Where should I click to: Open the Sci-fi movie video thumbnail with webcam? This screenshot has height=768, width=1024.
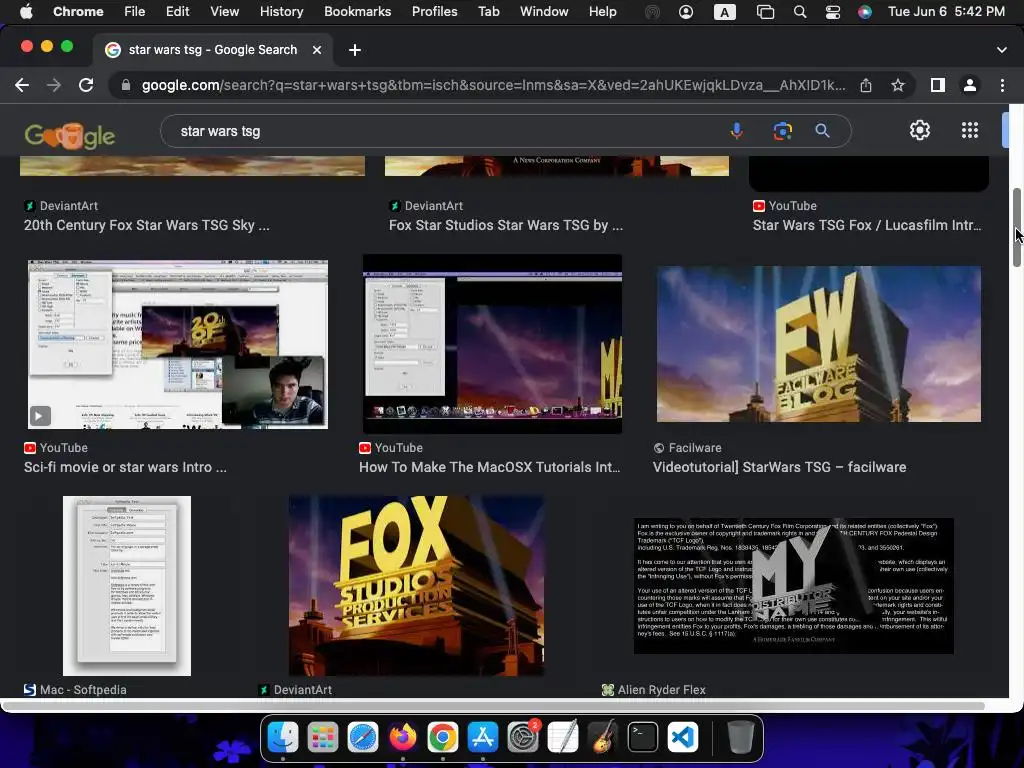pyautogui.click(x=178, y=344)
